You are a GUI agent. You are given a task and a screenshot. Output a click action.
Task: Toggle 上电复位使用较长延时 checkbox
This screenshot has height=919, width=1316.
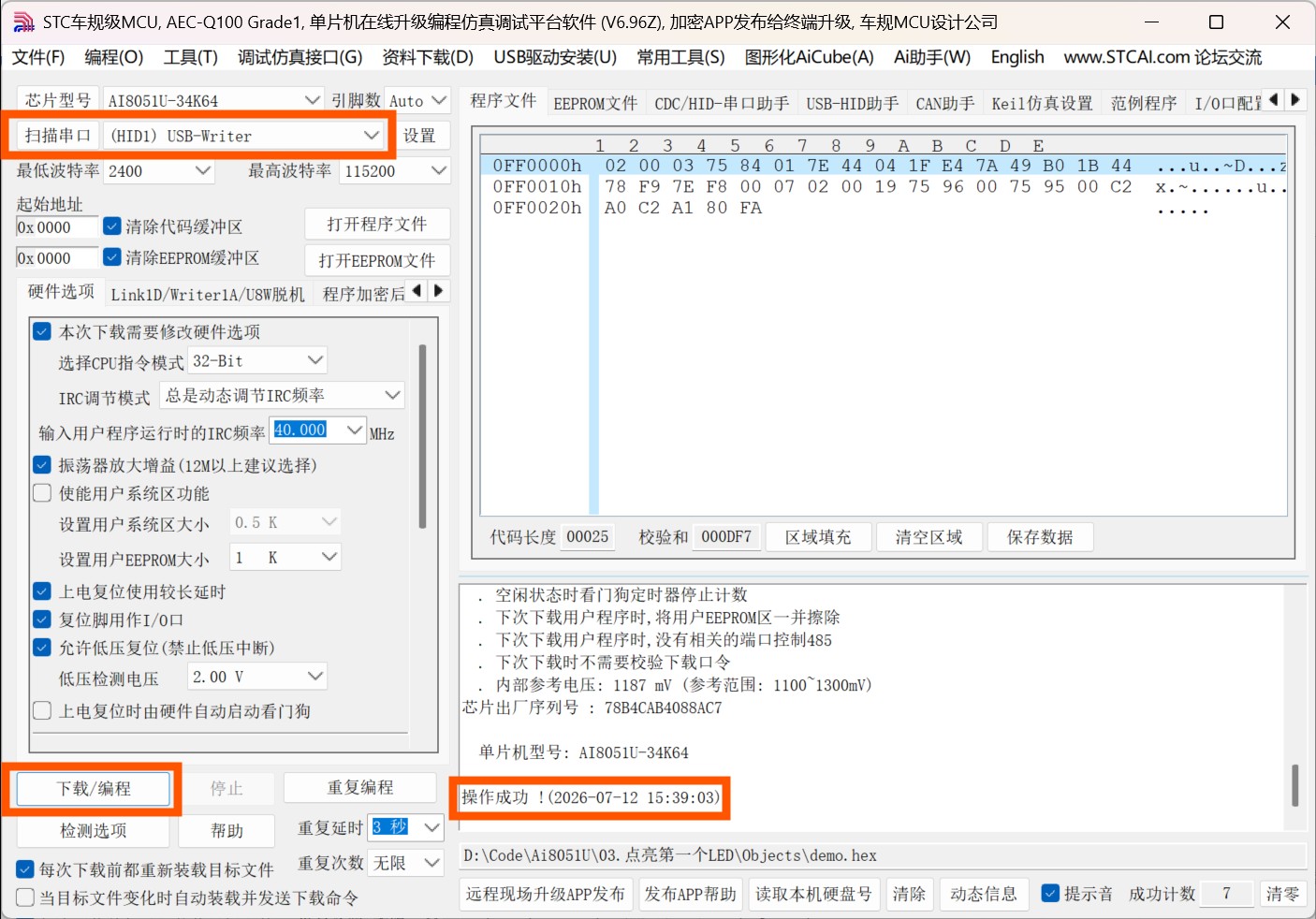[x=42, y=591]
